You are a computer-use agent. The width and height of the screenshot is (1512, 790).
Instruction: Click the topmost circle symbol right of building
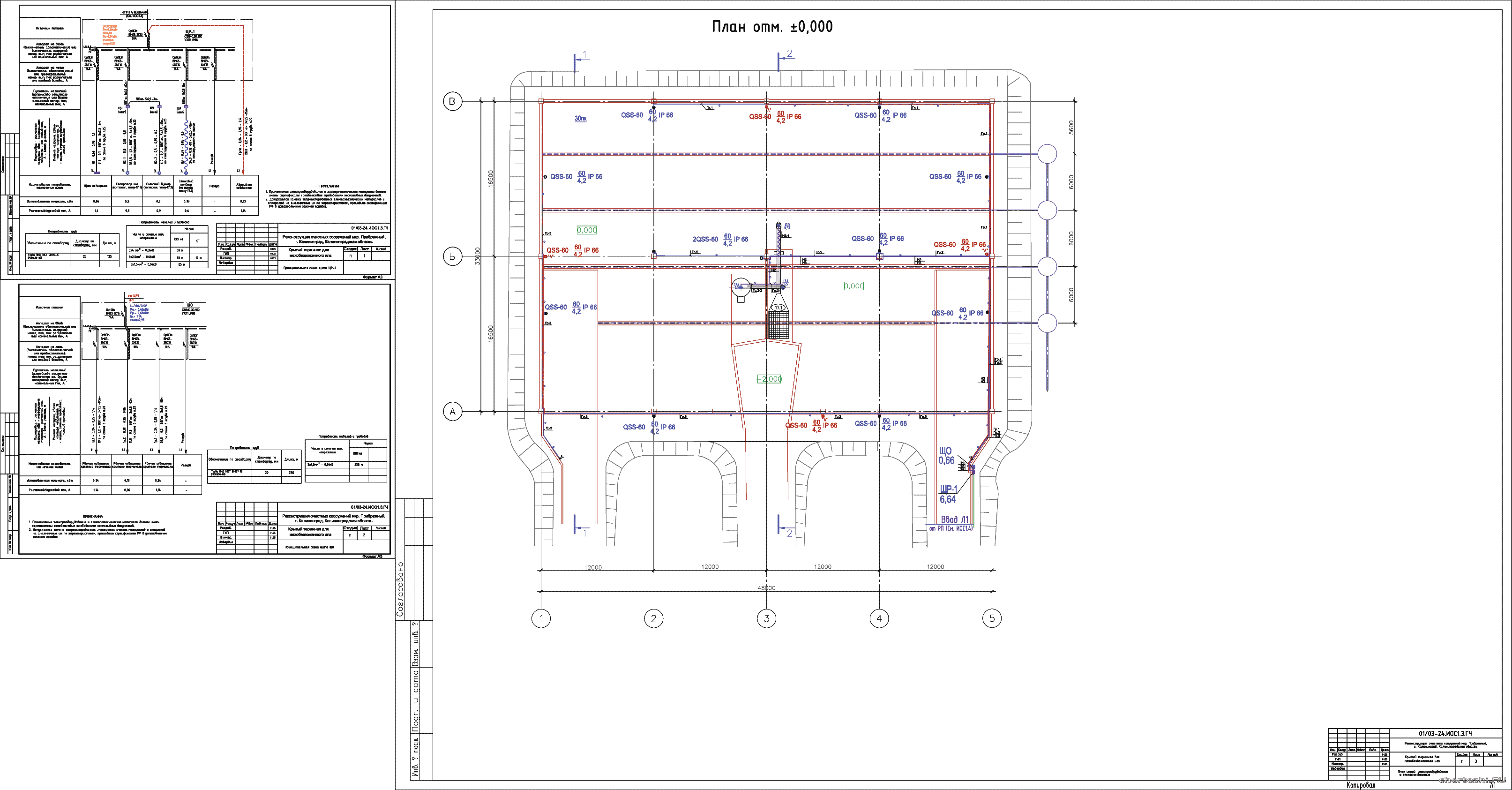[x=1047, y=154]
